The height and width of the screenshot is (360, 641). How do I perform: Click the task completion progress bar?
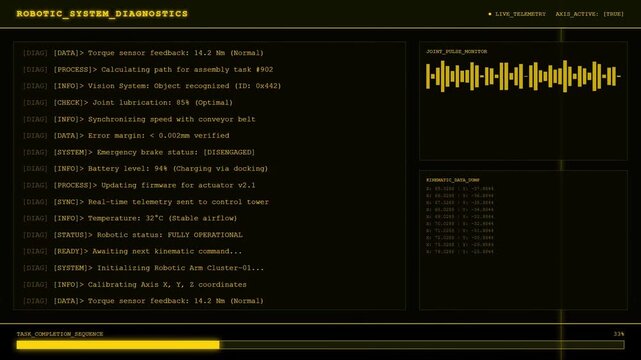click(x=320, y=345)
